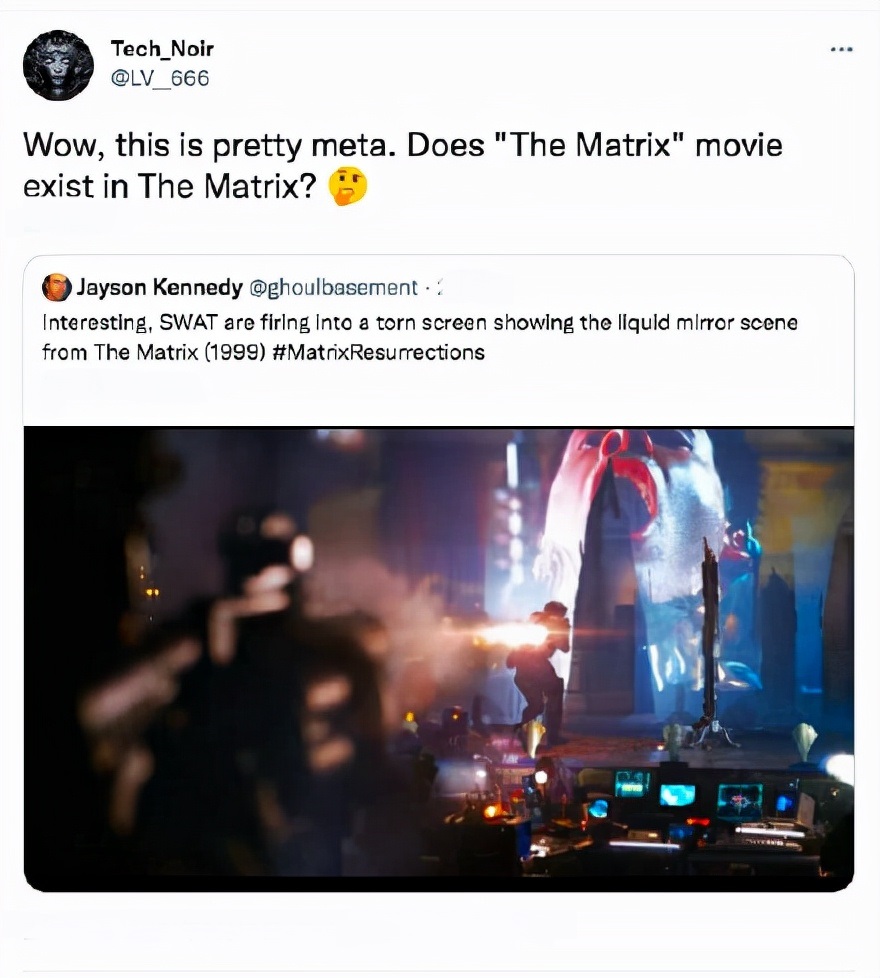This screenshot has width=880, height=978.
Task: Click the quoted tweet's text content
Action: (x=420, y=335)
